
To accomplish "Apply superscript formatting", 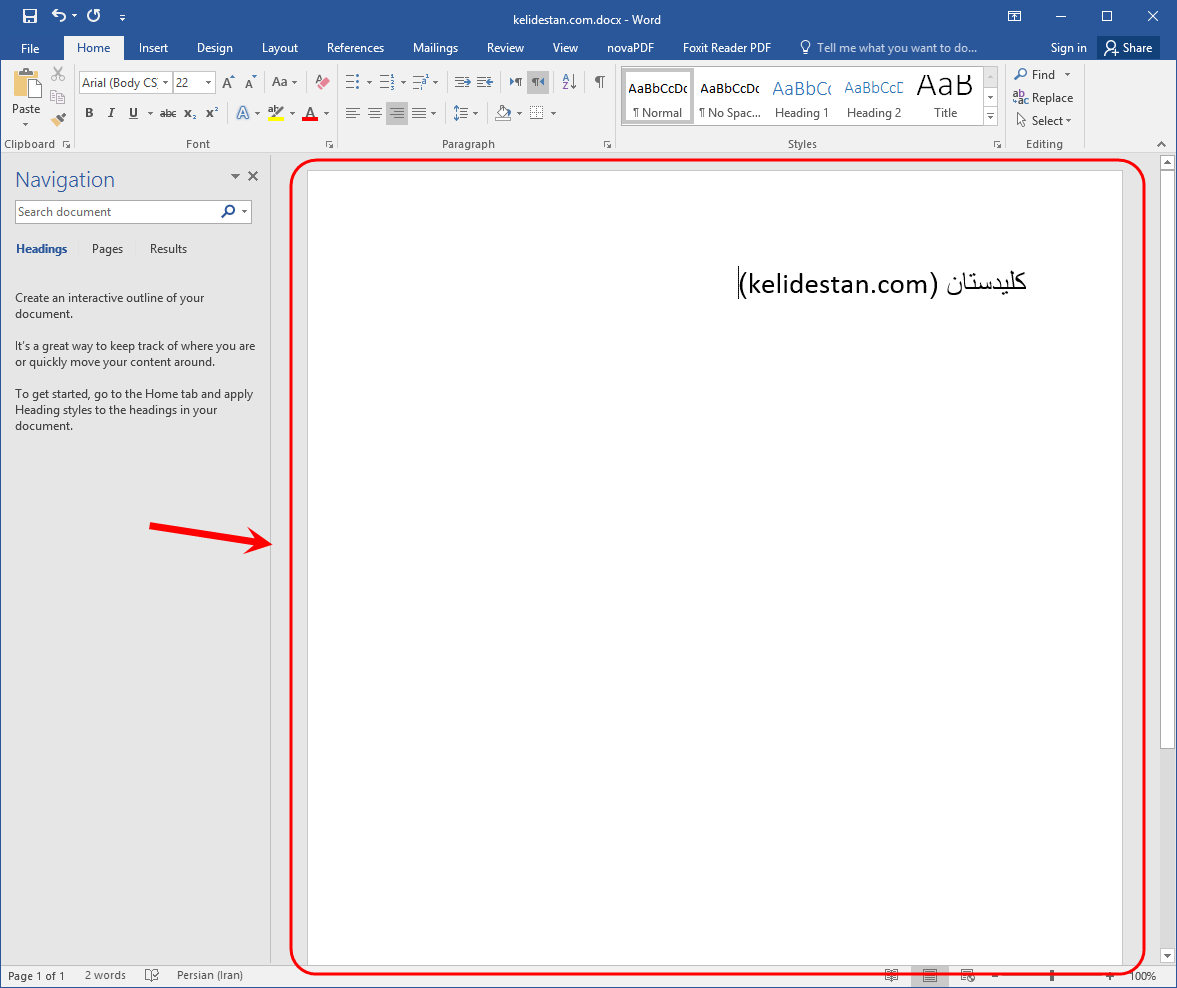I will [x=212, y=113].
